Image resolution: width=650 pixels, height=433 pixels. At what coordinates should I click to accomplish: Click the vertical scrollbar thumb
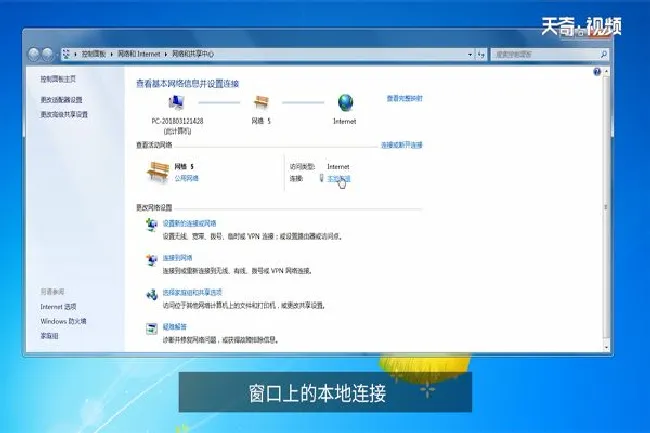coord(606,207)
